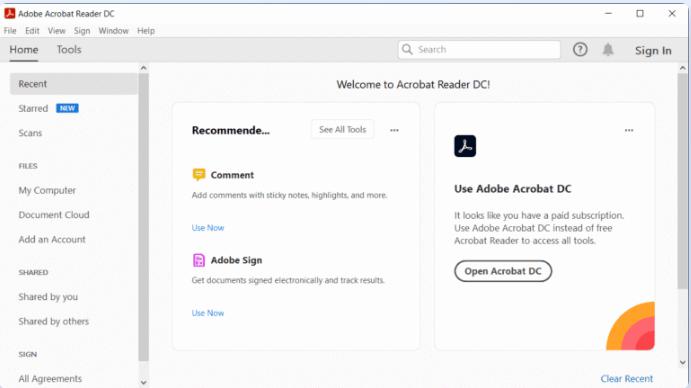Screen dimensions: 691x388
Task: Open Shared by you list
Action: tap(48, 297)
